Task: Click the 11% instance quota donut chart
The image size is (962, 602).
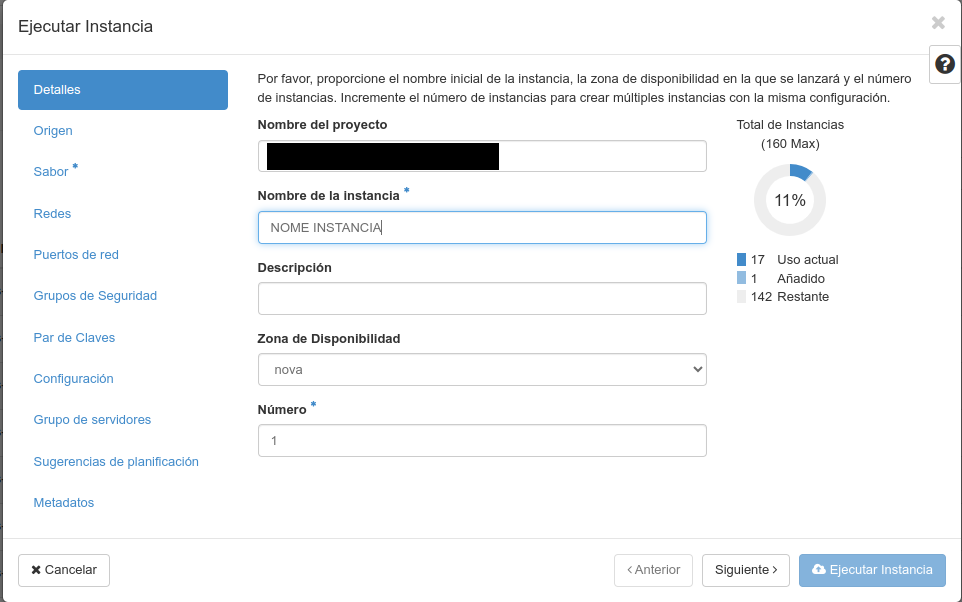Action: pos(790,200)
